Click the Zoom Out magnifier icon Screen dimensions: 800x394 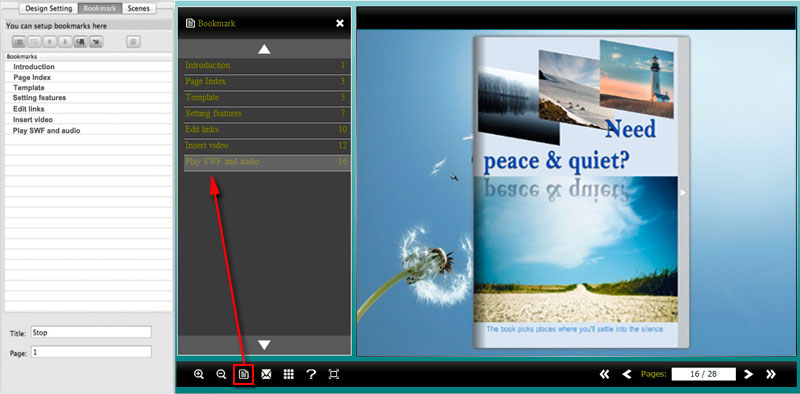pos(221,374)
